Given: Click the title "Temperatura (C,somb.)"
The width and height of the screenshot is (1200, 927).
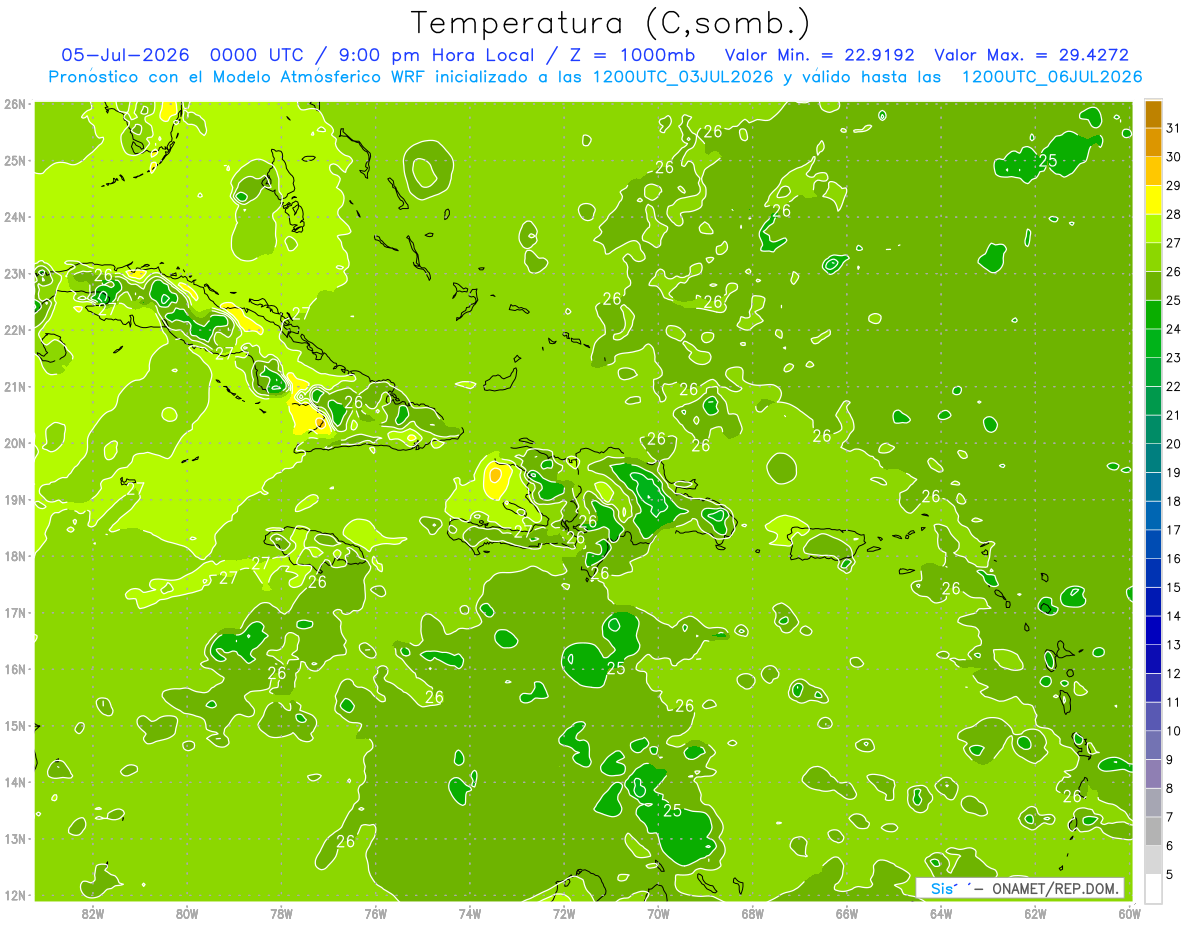Looking at the screenshot, I should [611, 23].
